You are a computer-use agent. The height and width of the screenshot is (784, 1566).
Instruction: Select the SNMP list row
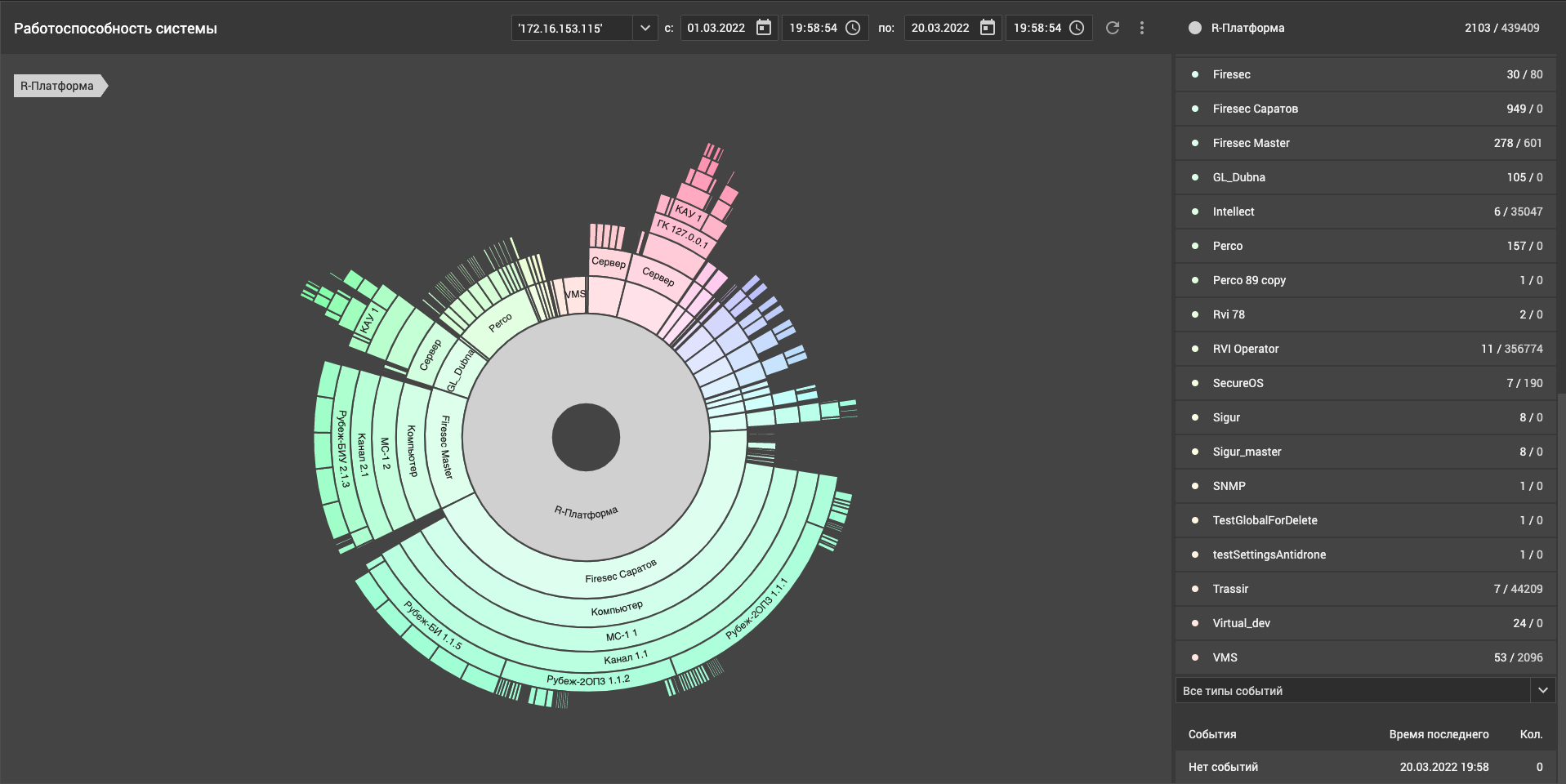1365,486
